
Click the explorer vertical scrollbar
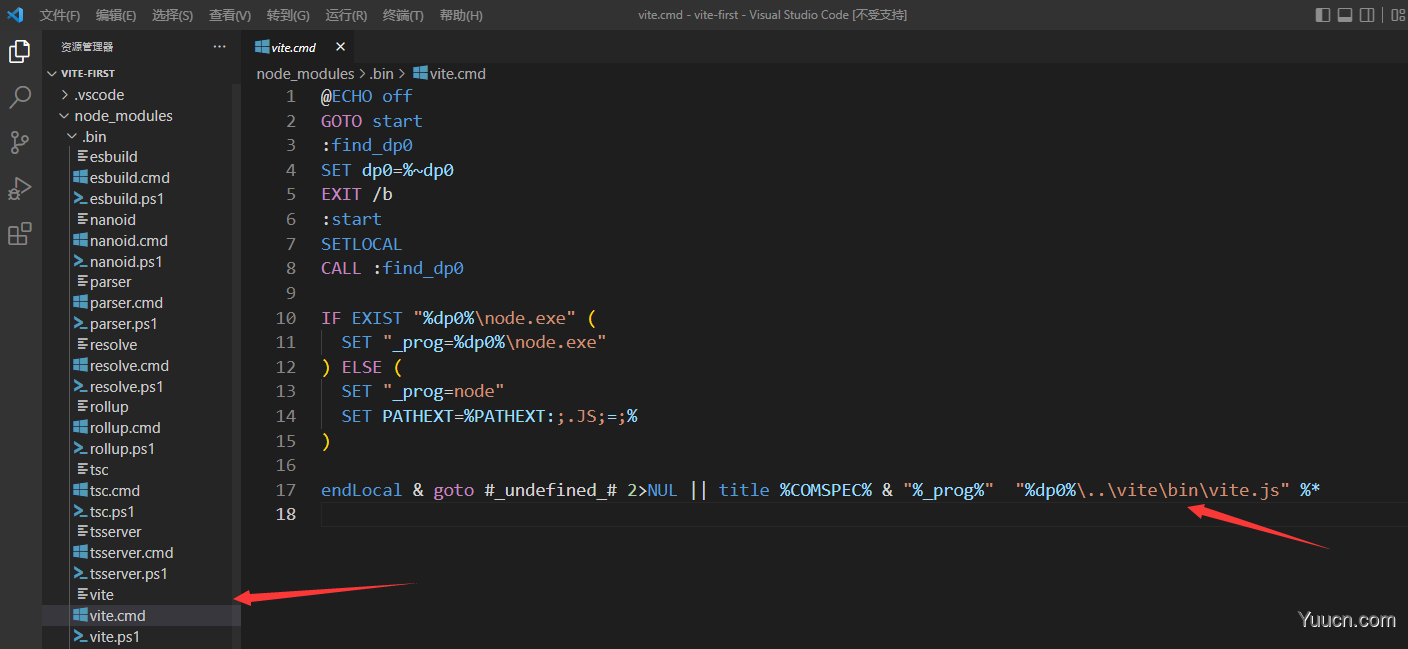click(x=237, y=366)
